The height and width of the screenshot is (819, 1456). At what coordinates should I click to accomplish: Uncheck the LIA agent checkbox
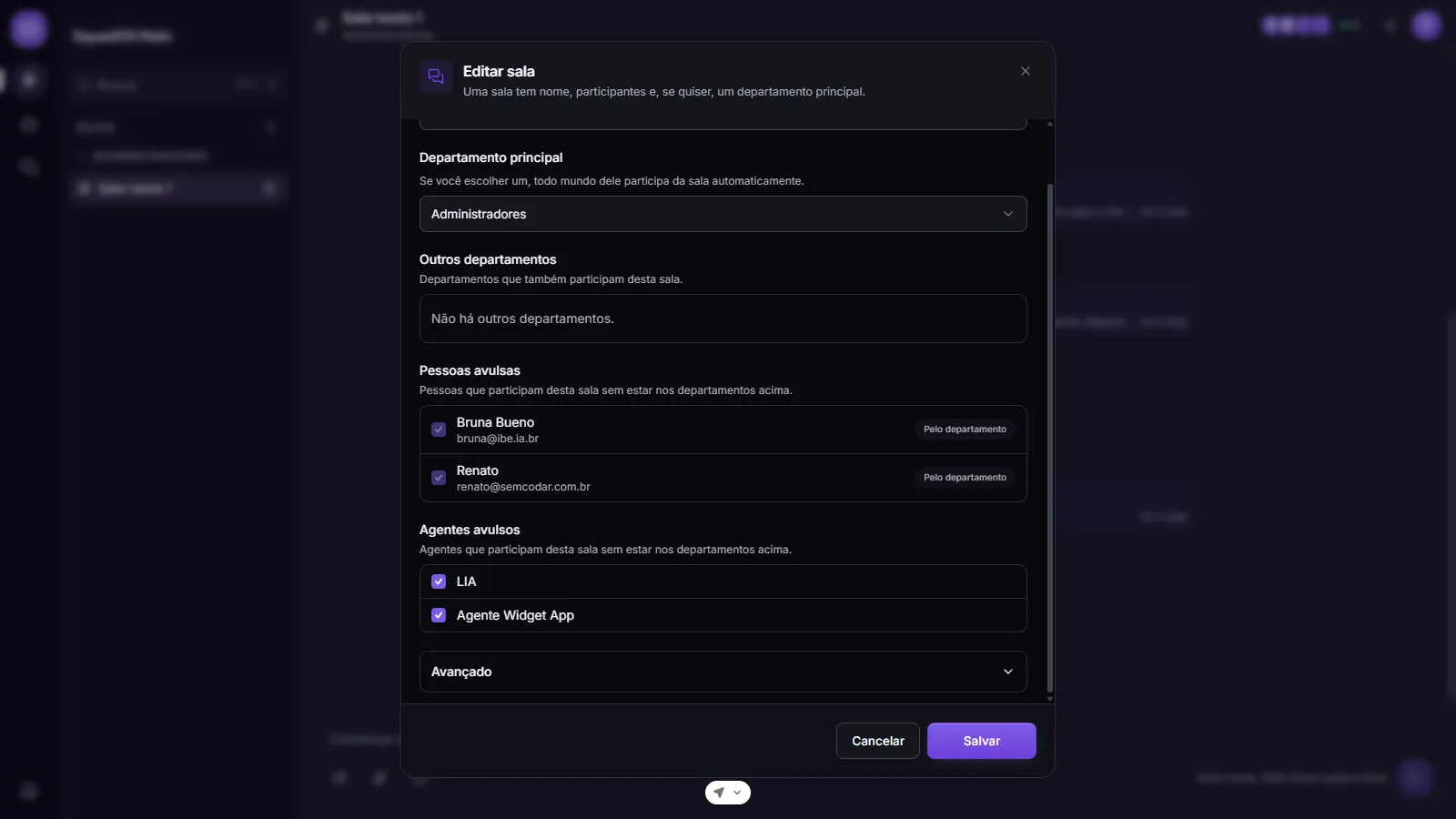tap(439, 581)
